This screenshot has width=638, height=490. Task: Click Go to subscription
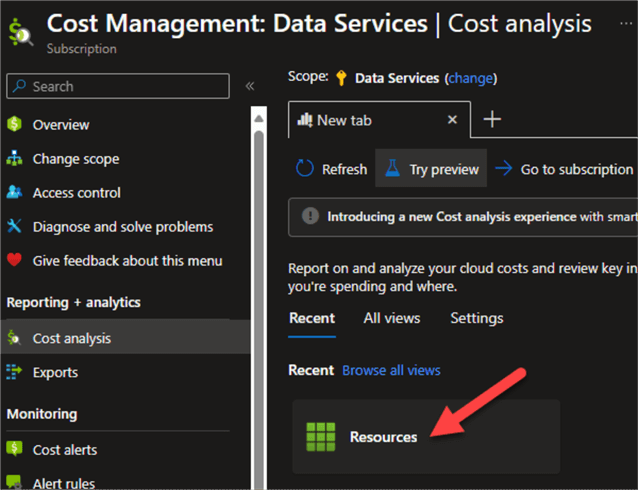565,169
